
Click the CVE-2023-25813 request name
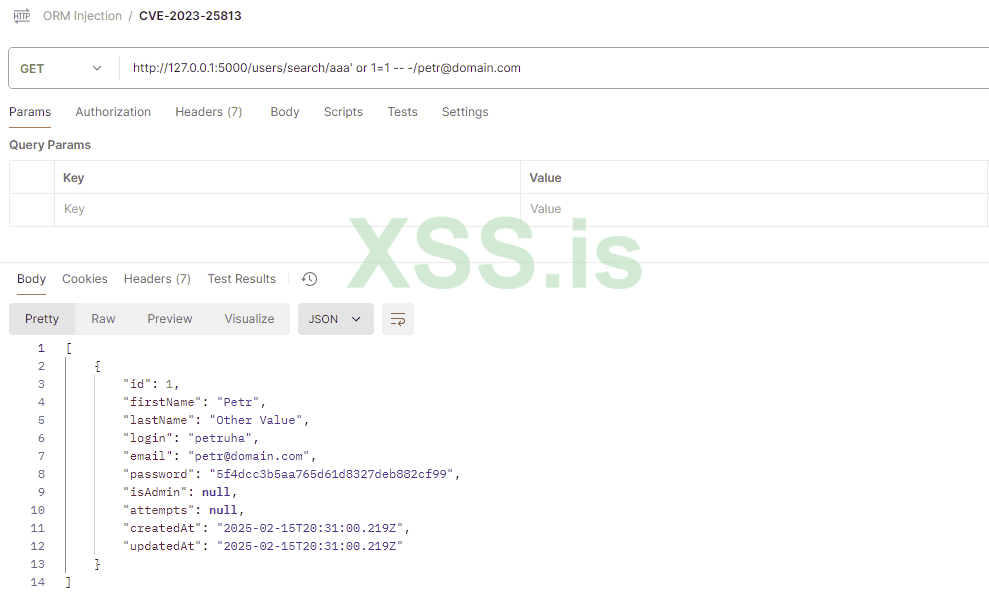(x=190, y=16)
